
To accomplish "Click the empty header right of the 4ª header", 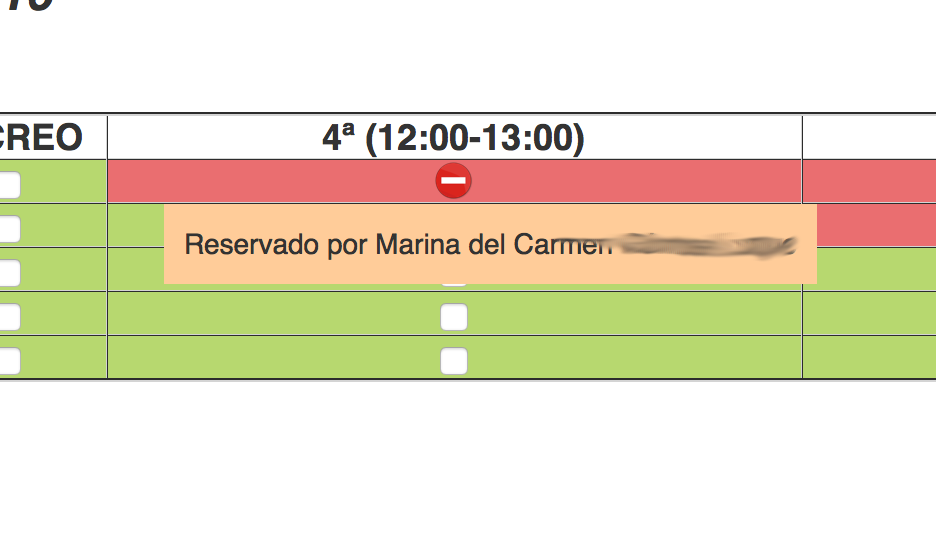I will click(x=870, y=138).
